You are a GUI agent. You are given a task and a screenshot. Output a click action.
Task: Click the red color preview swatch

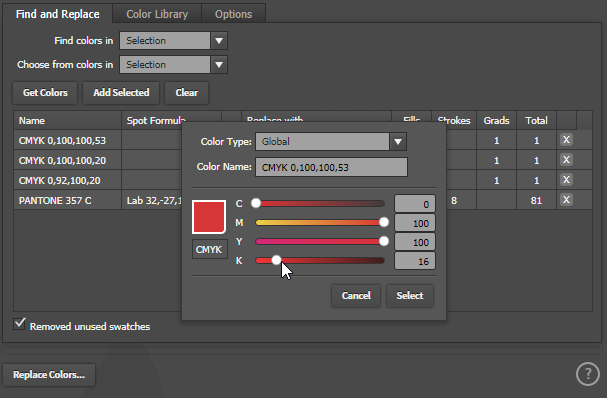click(x=209, y=217)
